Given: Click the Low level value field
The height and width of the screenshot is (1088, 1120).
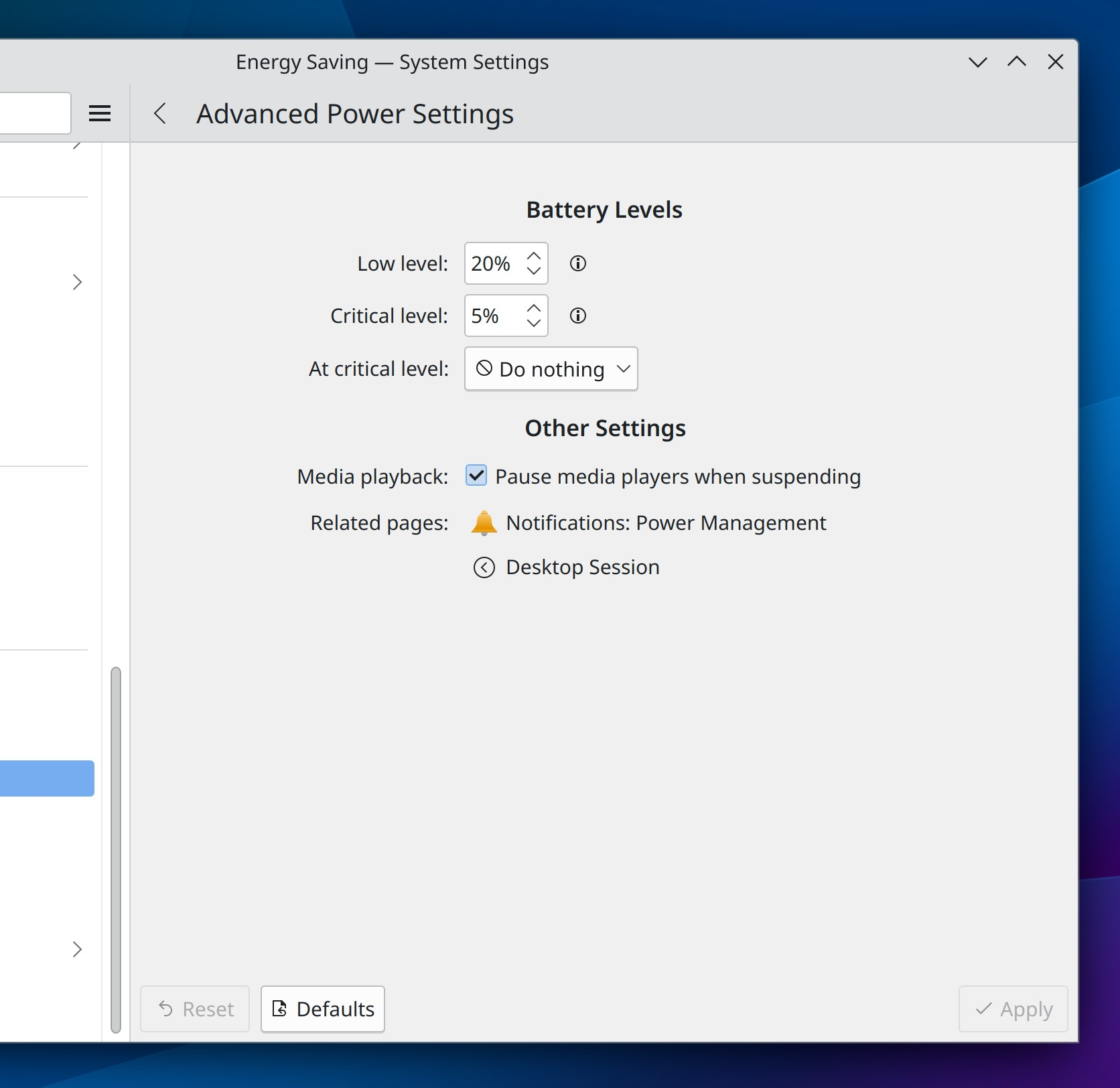Looking at the screenshot, I should [493, 263].
